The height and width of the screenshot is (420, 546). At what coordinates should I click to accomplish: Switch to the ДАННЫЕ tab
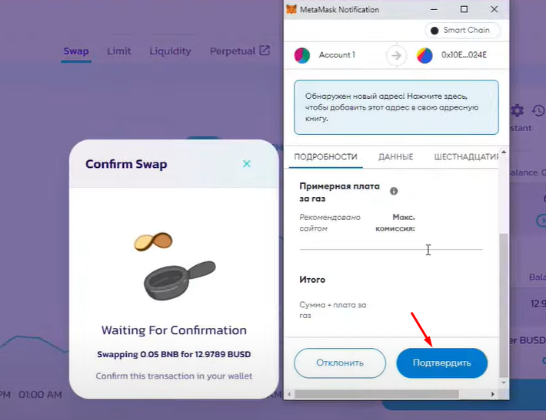(396, 157)
